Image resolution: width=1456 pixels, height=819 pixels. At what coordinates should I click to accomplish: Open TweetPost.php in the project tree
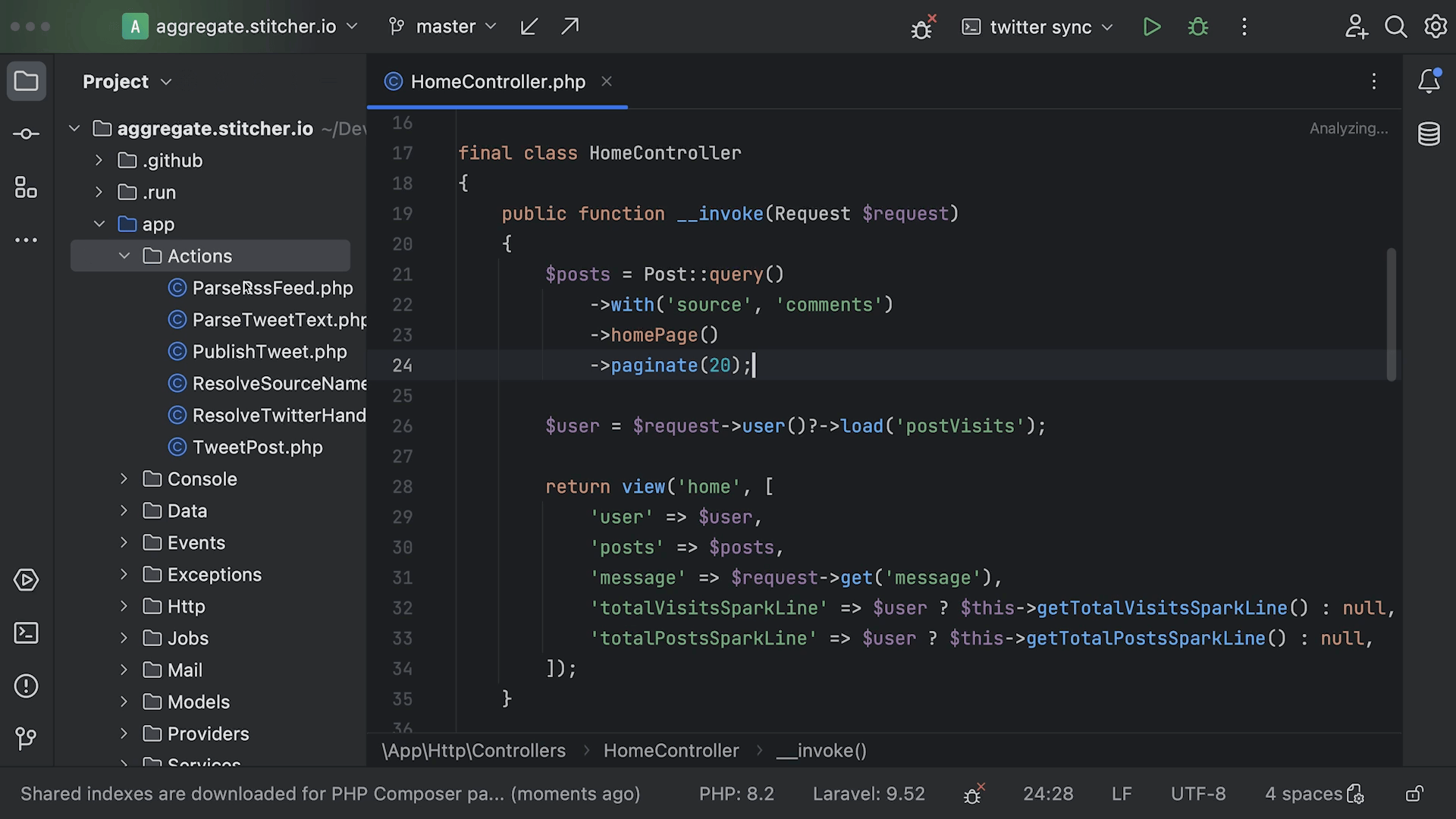(x=257, y=447)
